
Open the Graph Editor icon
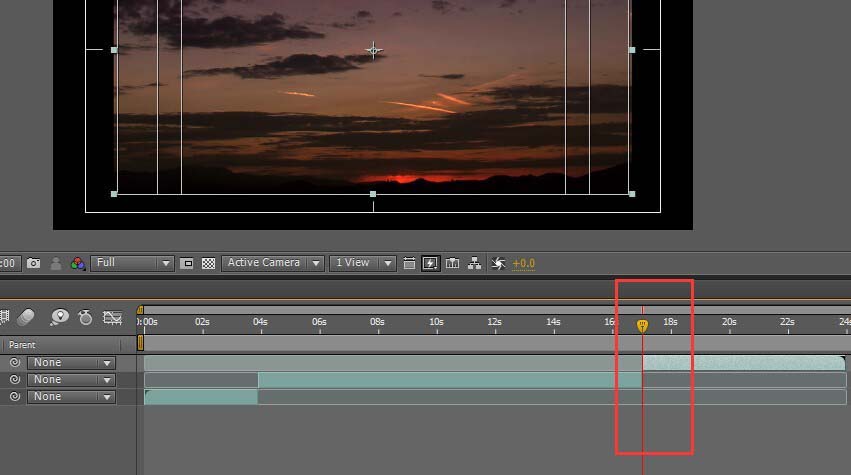[x=112, y=318]
